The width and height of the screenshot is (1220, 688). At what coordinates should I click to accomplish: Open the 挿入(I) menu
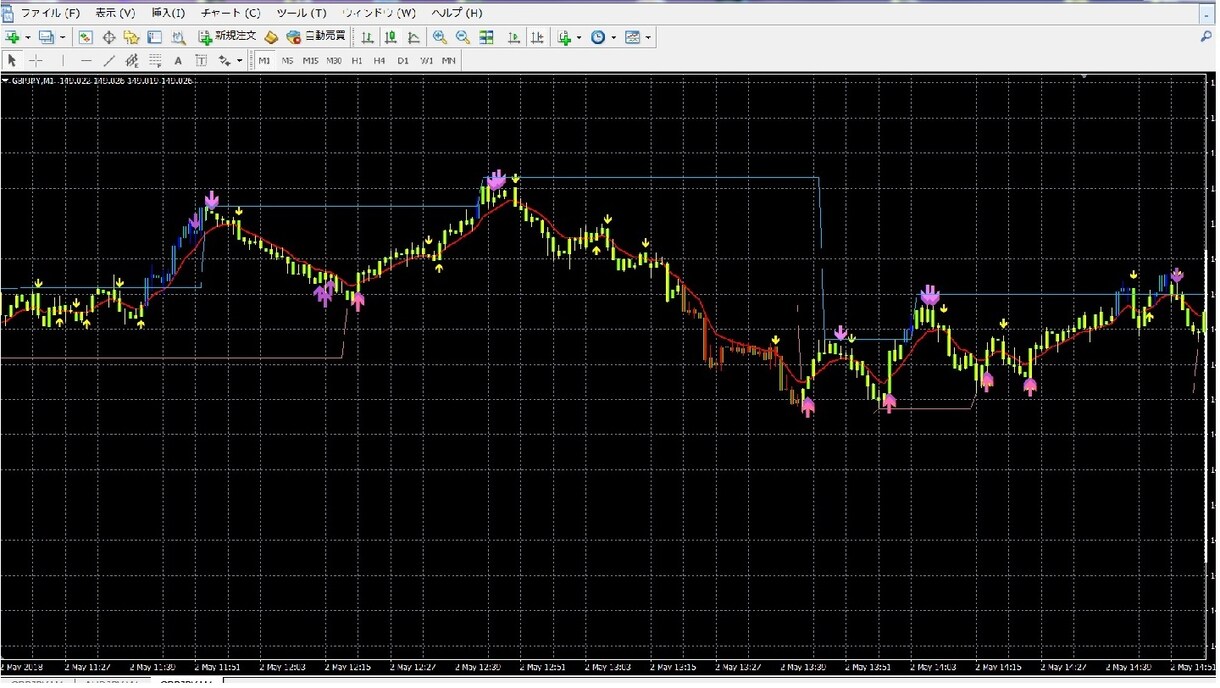168,13
